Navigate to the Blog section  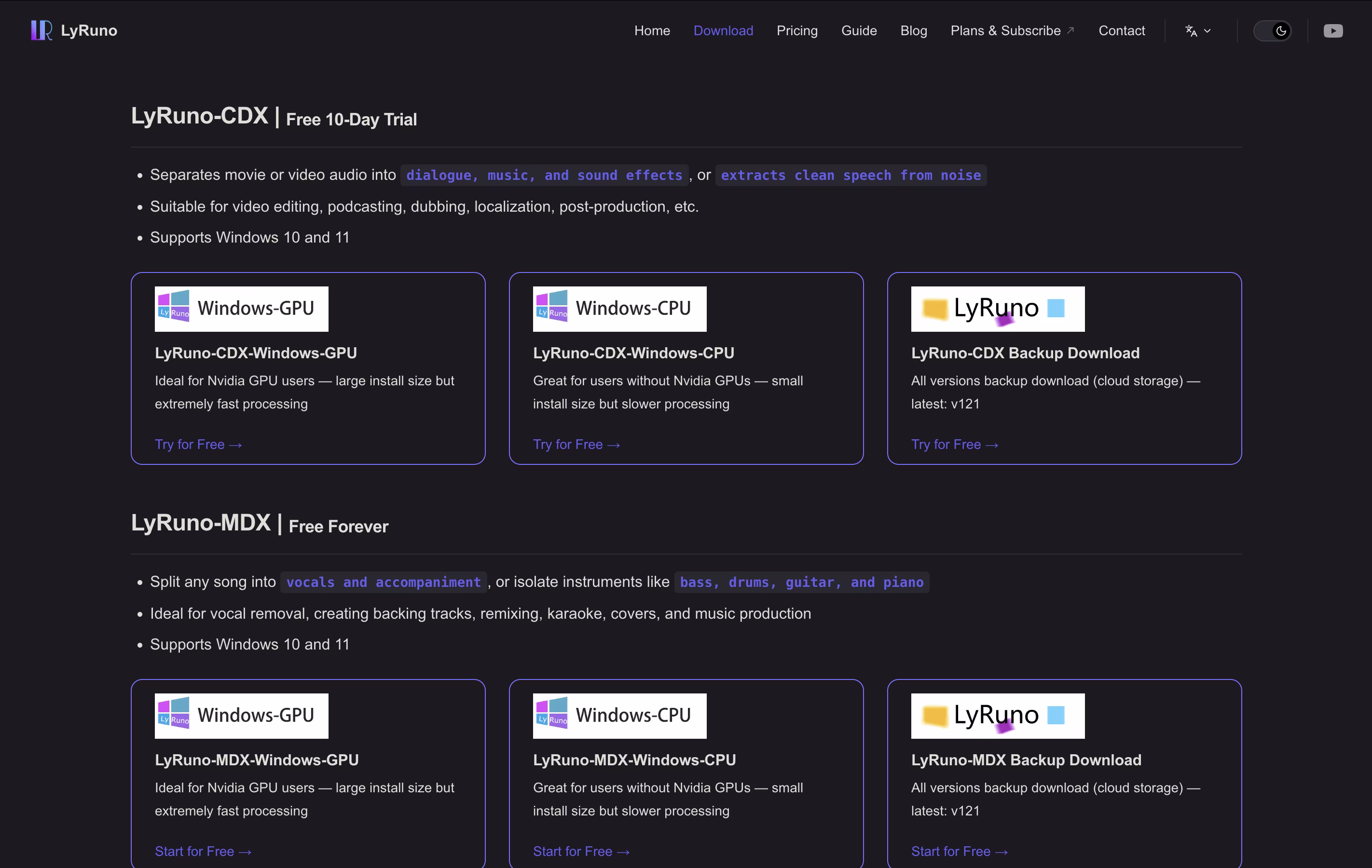(x=913, y=31)
